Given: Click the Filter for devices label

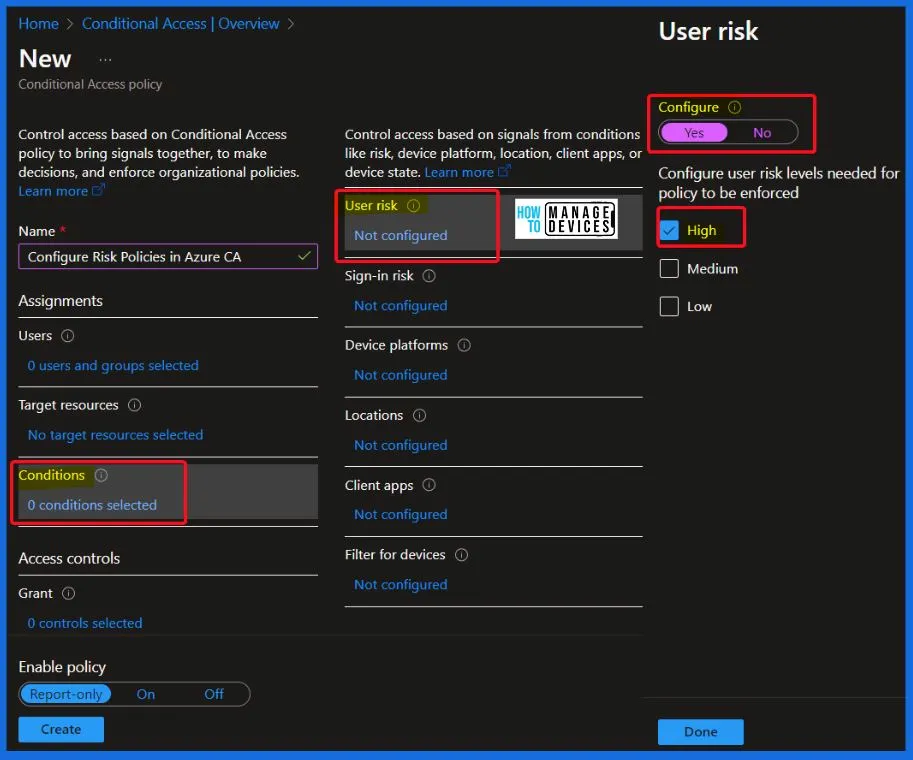Looking at the screenshot, I should click(395, 555).
